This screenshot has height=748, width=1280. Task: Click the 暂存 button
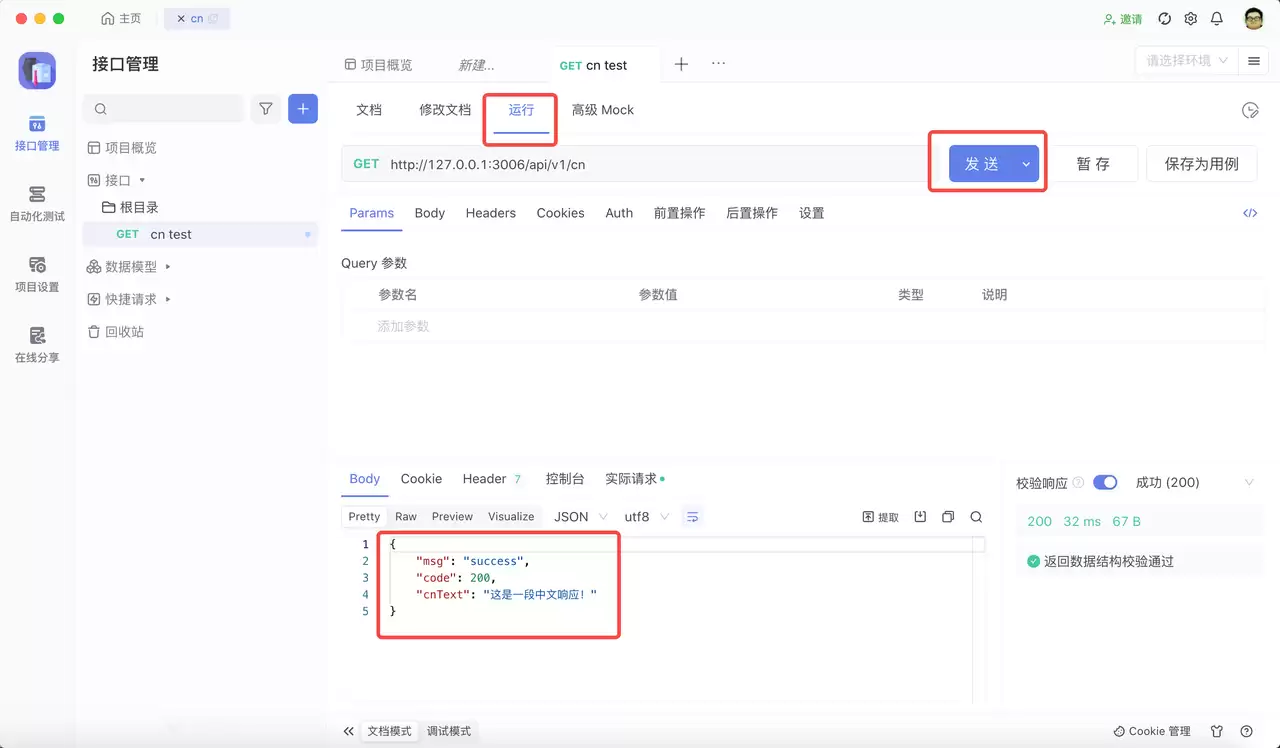click(x=1093, y=164)
